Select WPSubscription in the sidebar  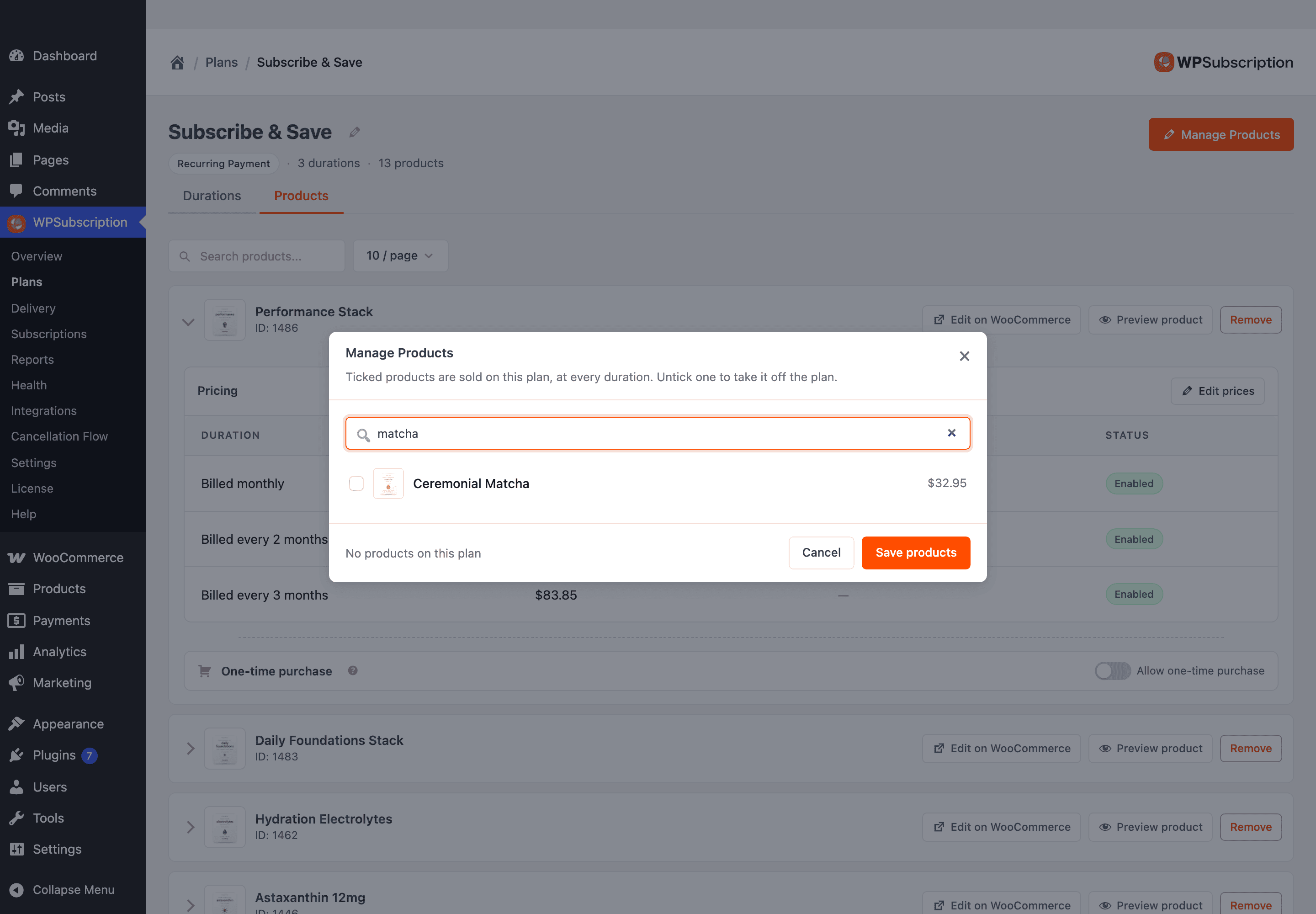pyautogui.click(x=73, y=222)
